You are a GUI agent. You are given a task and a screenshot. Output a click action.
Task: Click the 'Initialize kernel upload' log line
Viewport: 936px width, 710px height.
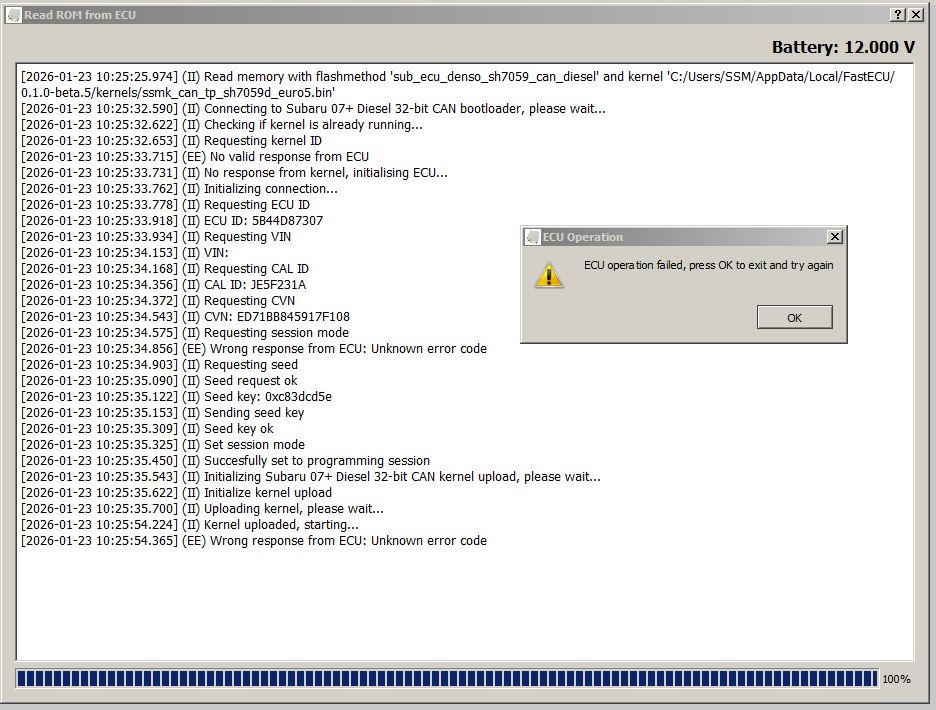click(x=177, y=492)
